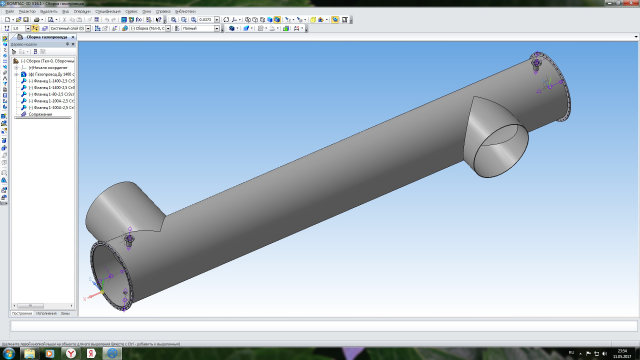Select the shaded display mode icon
The image size is (640, 360).
click(270, 20)
